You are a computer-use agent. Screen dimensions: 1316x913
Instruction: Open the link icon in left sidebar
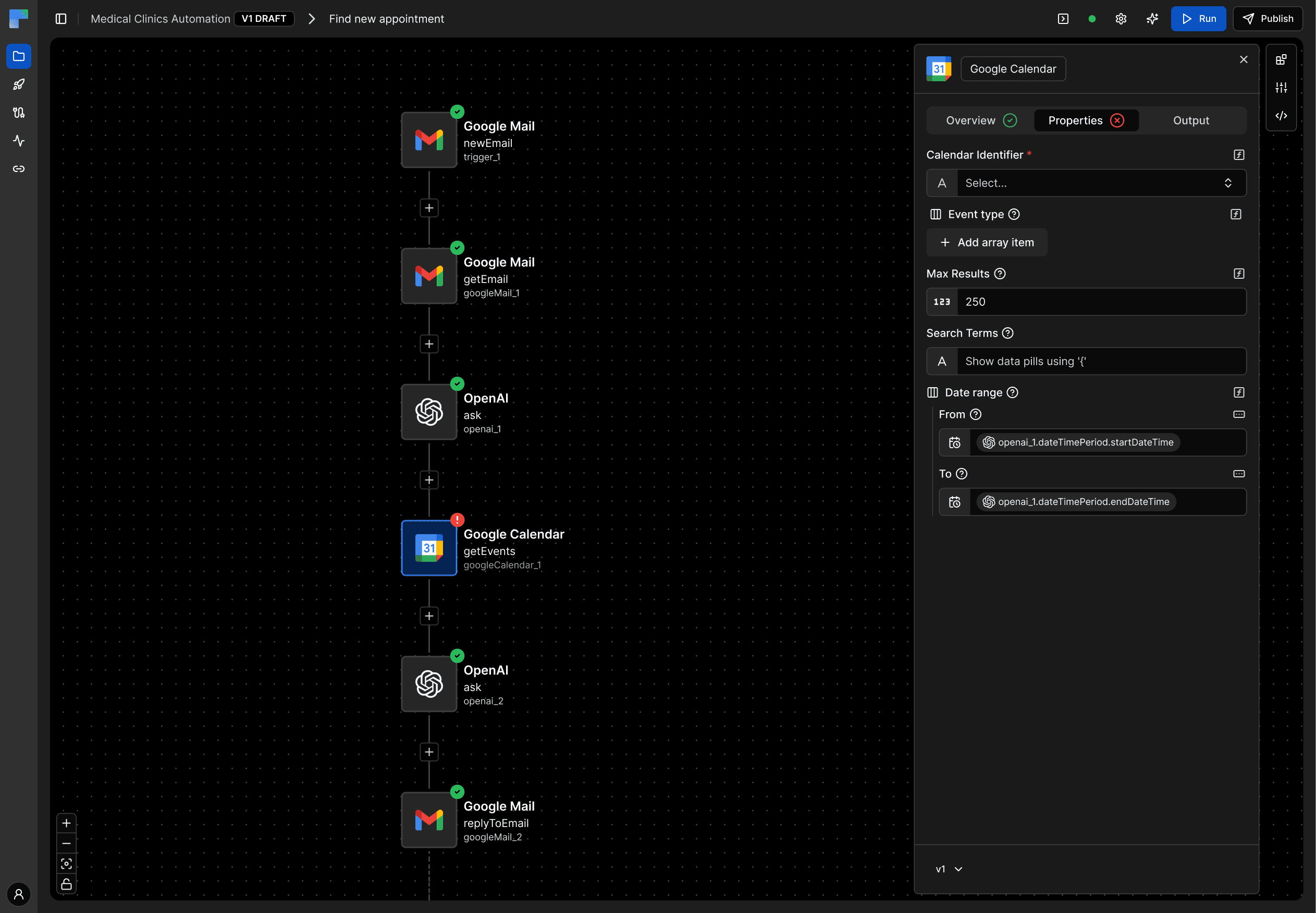click(19, 168)
